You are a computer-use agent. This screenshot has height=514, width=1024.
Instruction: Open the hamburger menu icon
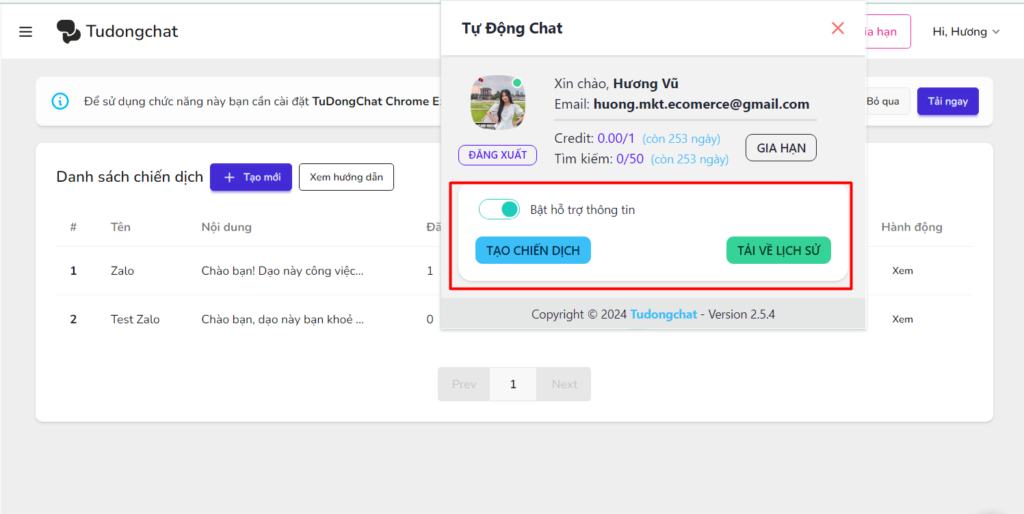point(25,32)
